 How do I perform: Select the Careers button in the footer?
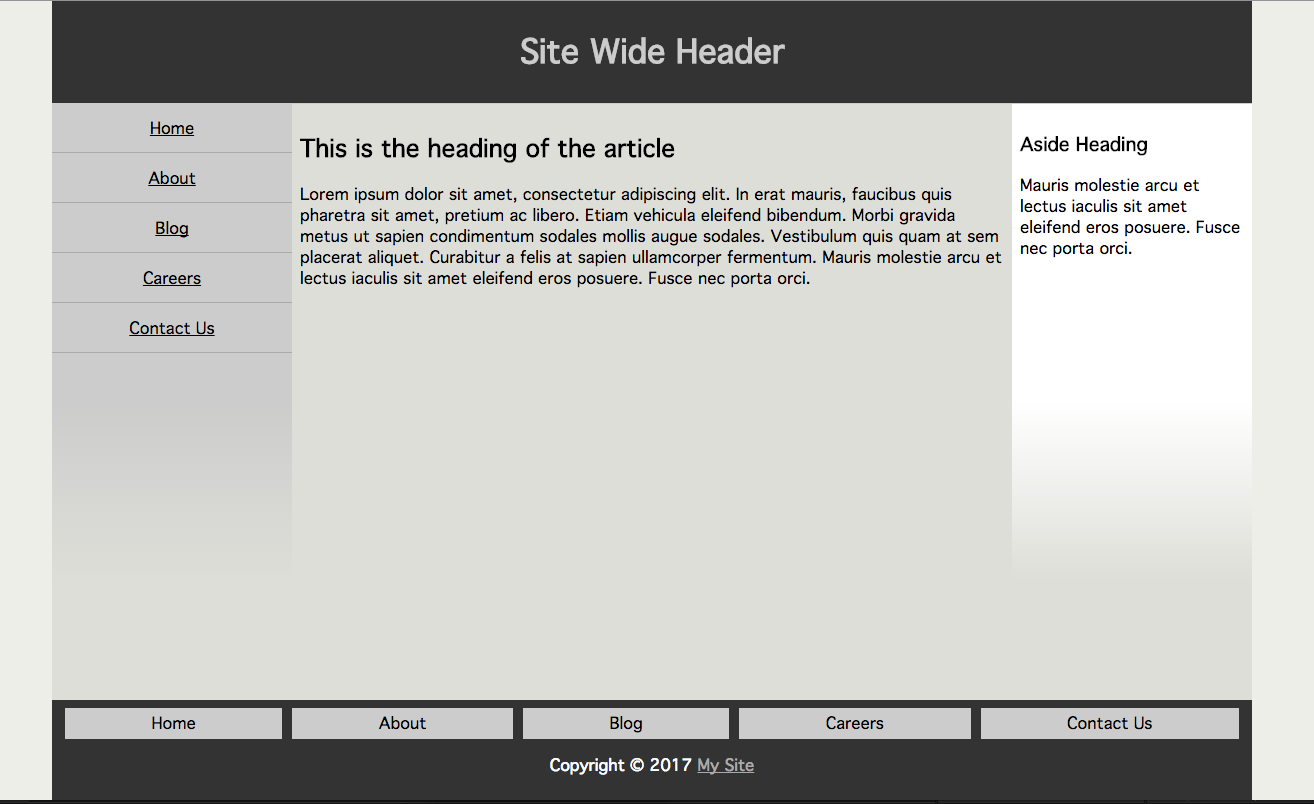click(854, 722)
